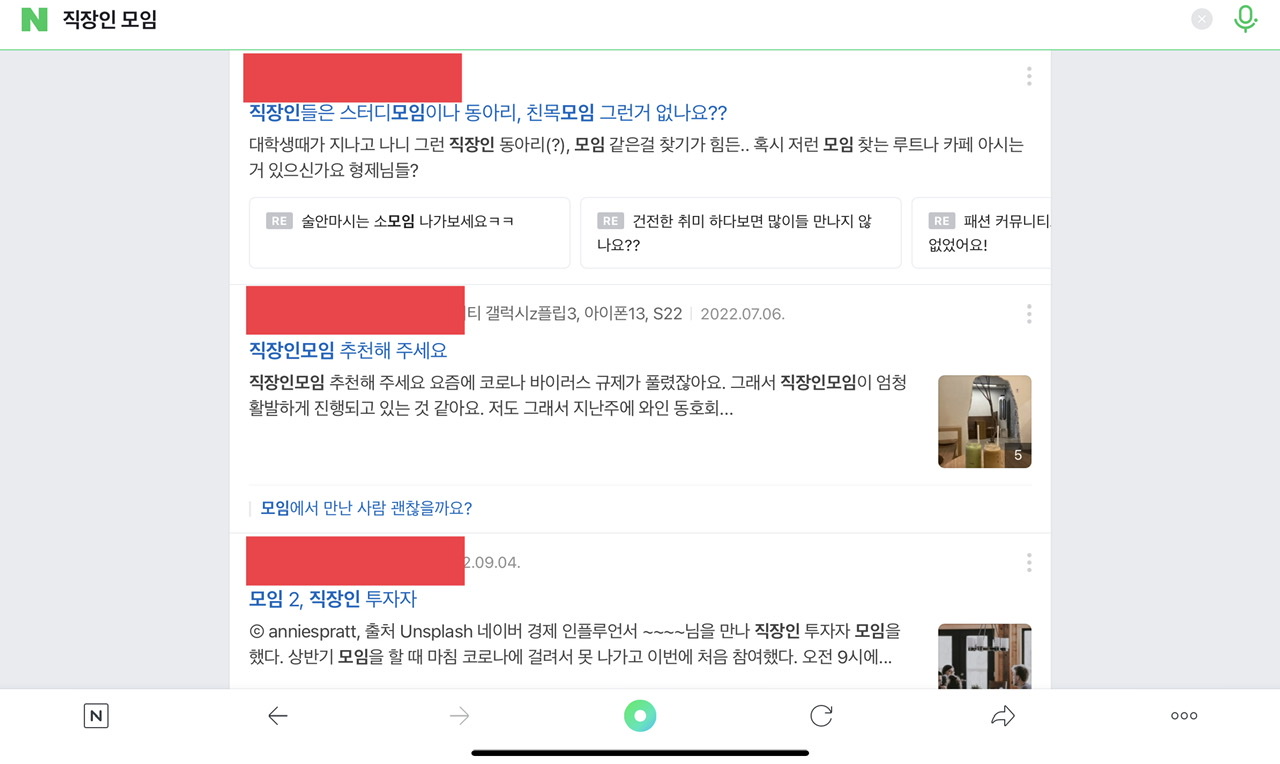Open reply card 건전한 취미 하다보면
This screenshot has height=764, width=1280.
point(740,232)
